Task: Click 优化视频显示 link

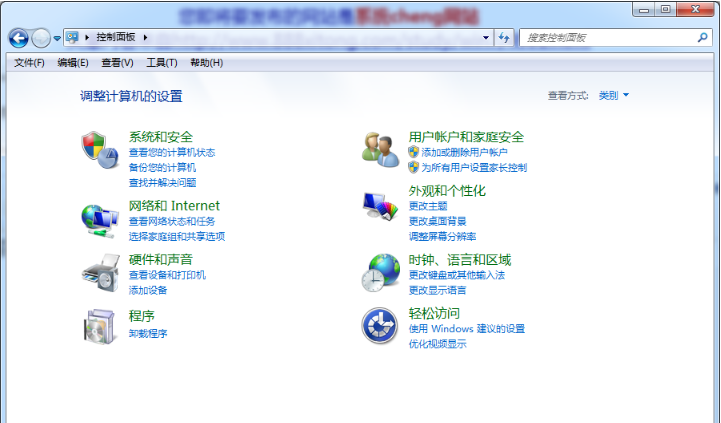Action: click(x=438, y=343)
